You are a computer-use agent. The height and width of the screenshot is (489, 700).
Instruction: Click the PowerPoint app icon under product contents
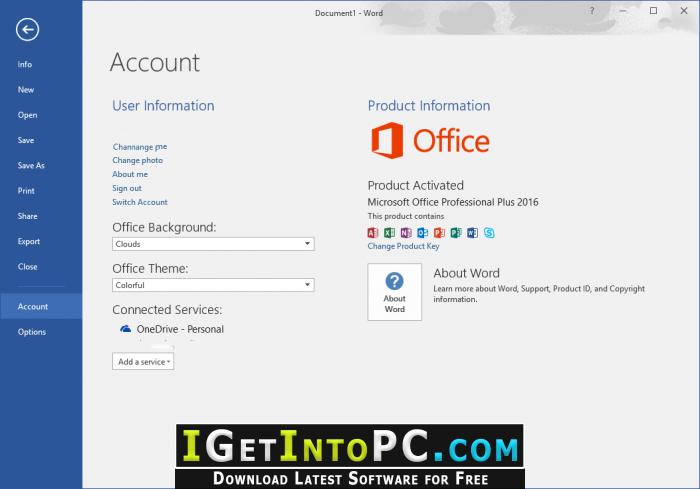click(439, 233)
